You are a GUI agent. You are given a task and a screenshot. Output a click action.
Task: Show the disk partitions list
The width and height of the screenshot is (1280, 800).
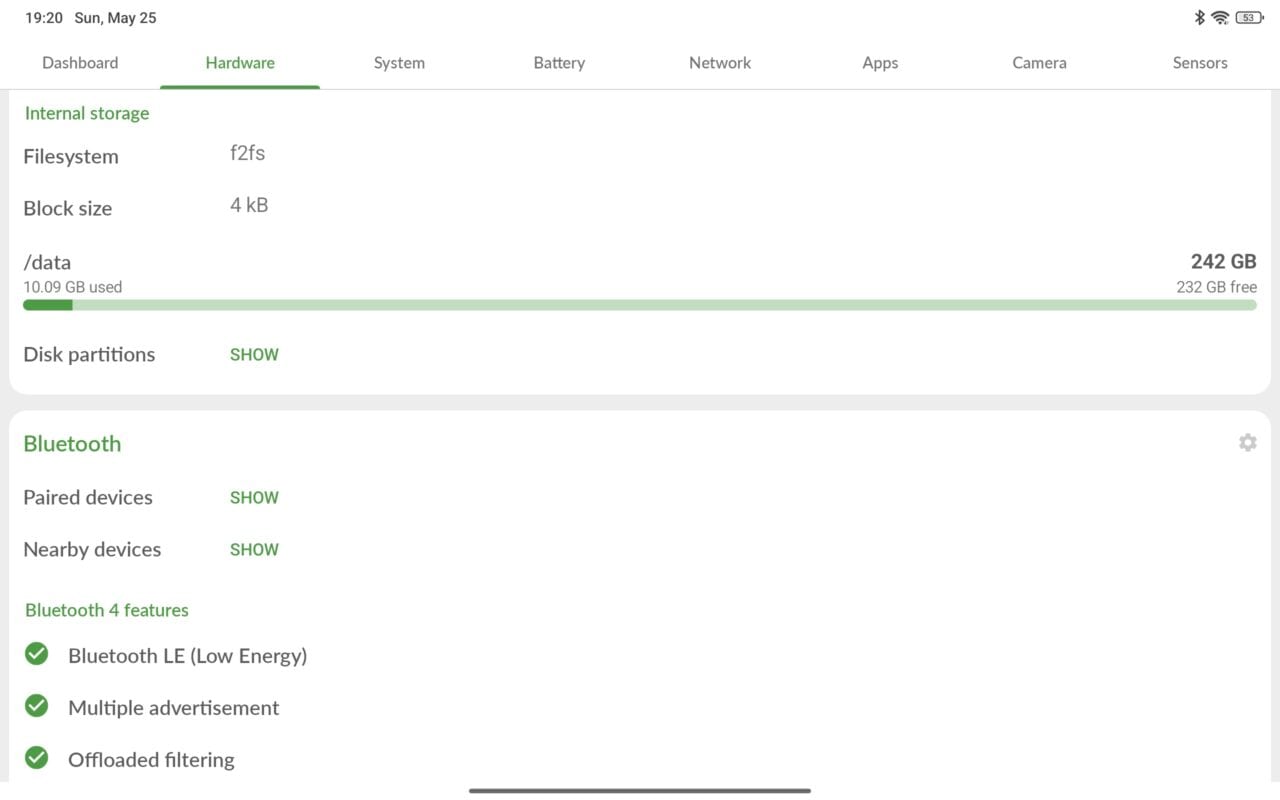[x=254, y=355]
